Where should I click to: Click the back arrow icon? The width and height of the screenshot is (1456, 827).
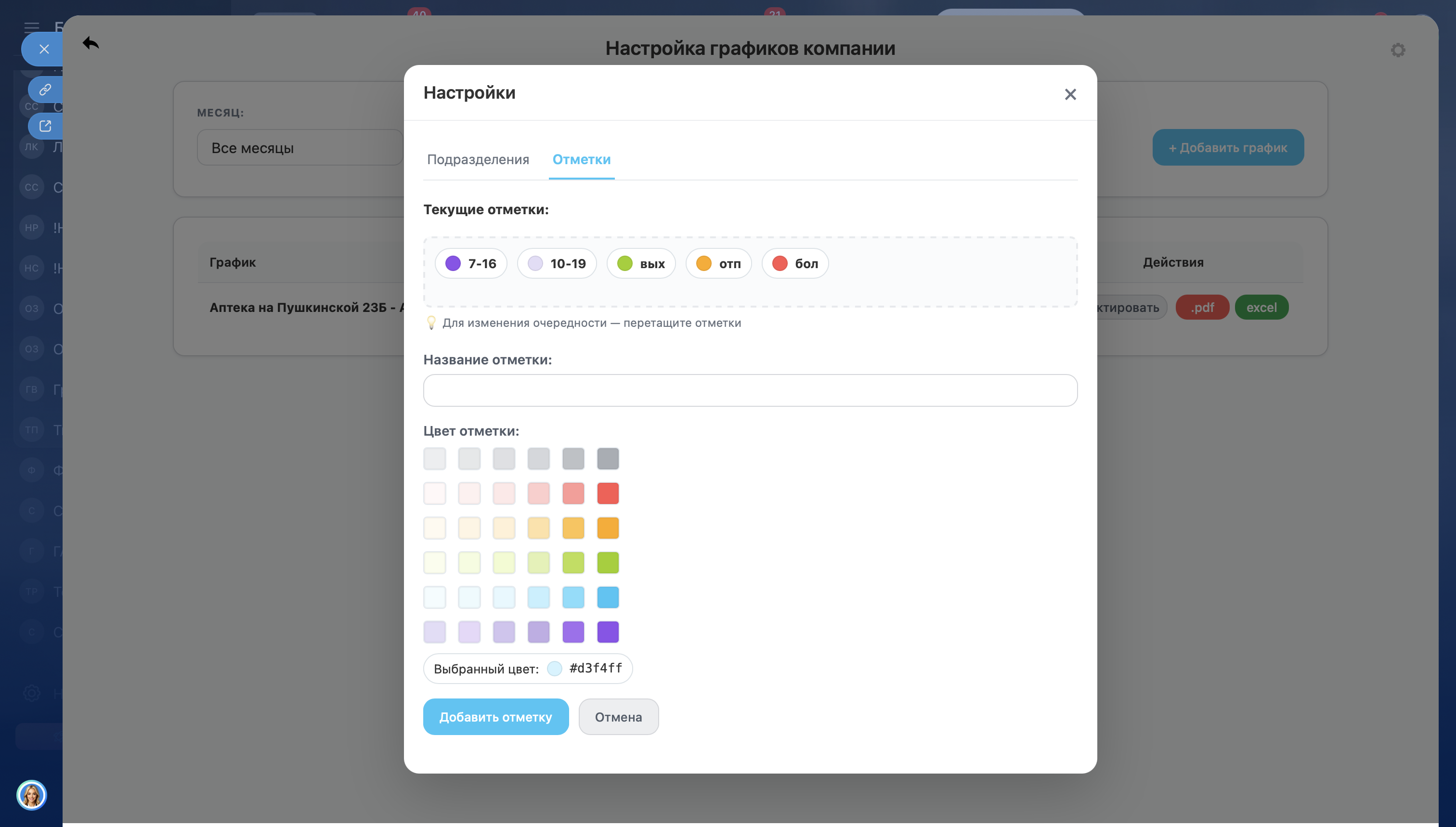[x=91, y=43]
